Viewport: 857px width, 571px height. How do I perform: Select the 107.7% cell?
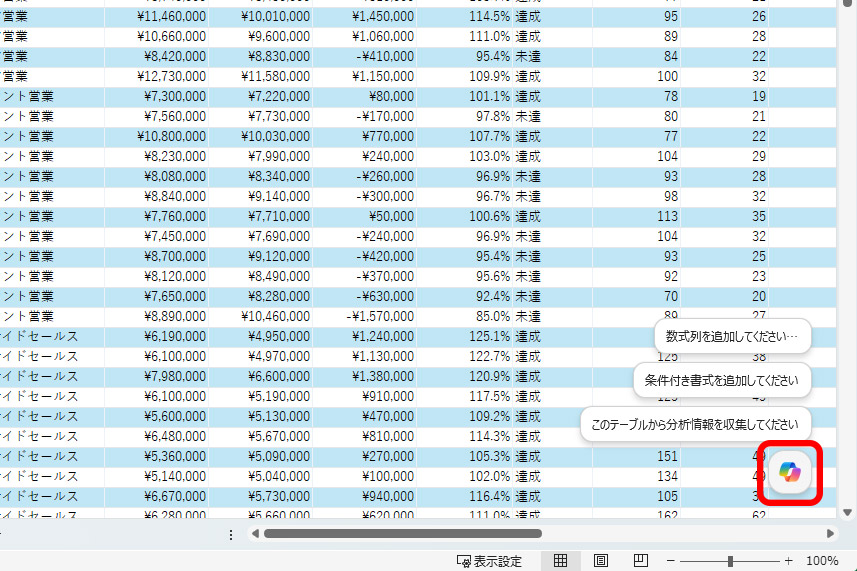point(465,137)
